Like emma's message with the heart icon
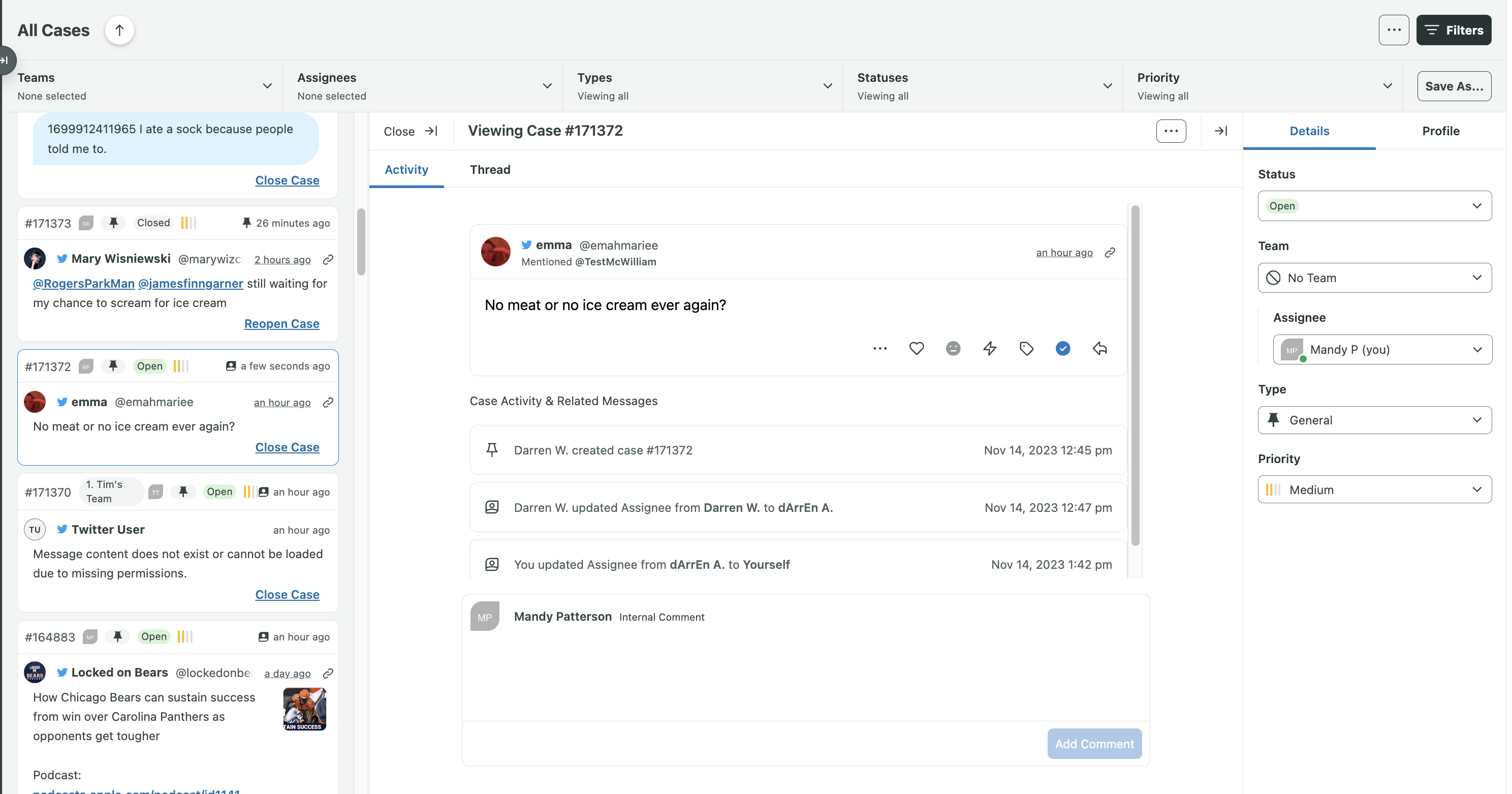1512x794 pixels. 916,348
